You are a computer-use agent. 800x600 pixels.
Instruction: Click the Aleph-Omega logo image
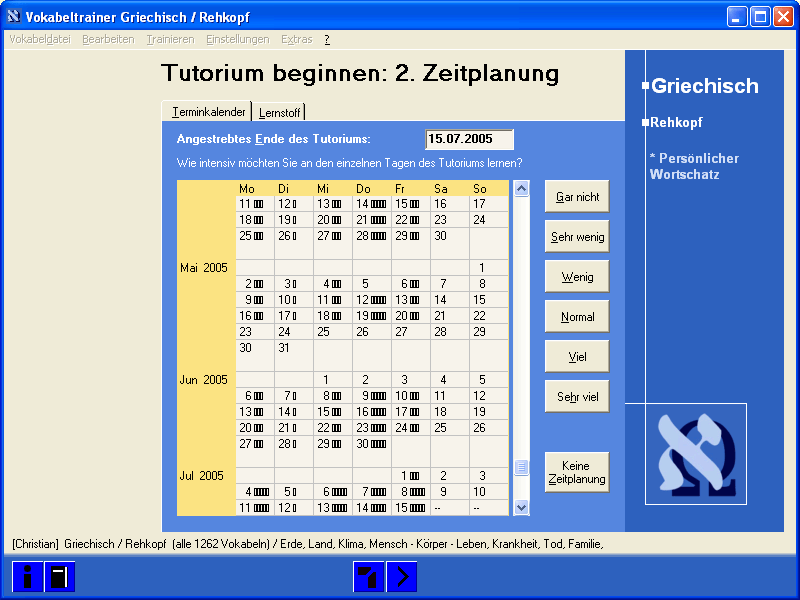[696, 454]
